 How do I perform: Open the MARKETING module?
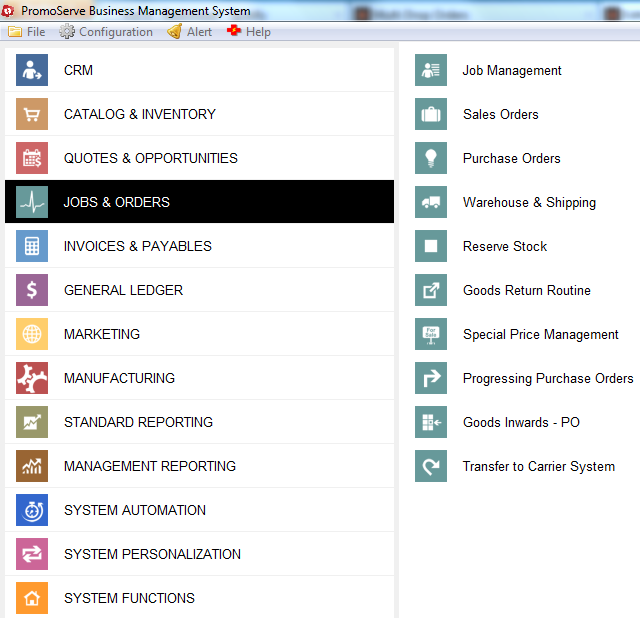click(x=200, y=334)
